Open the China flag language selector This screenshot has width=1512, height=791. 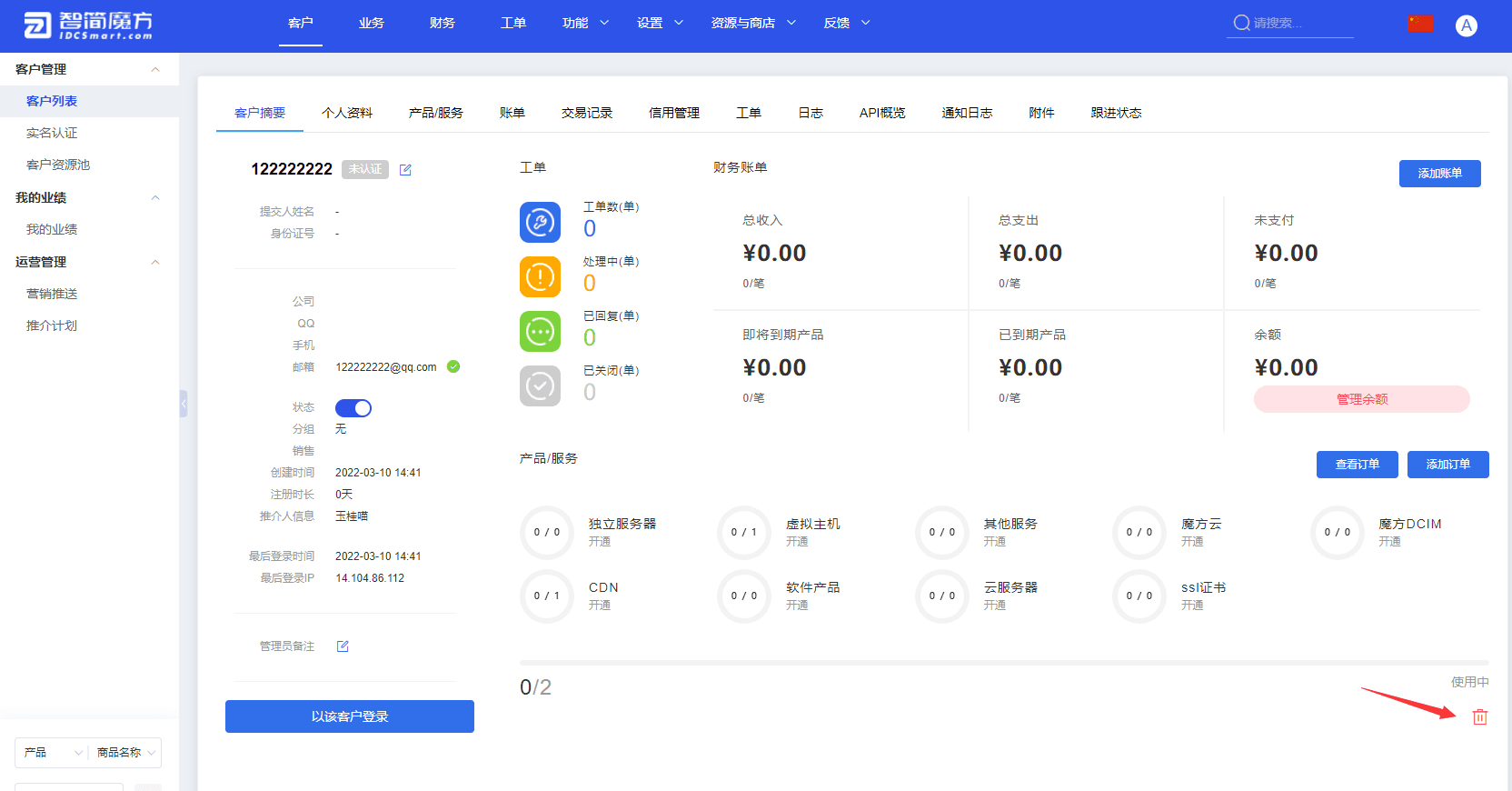pos(1420,24)
